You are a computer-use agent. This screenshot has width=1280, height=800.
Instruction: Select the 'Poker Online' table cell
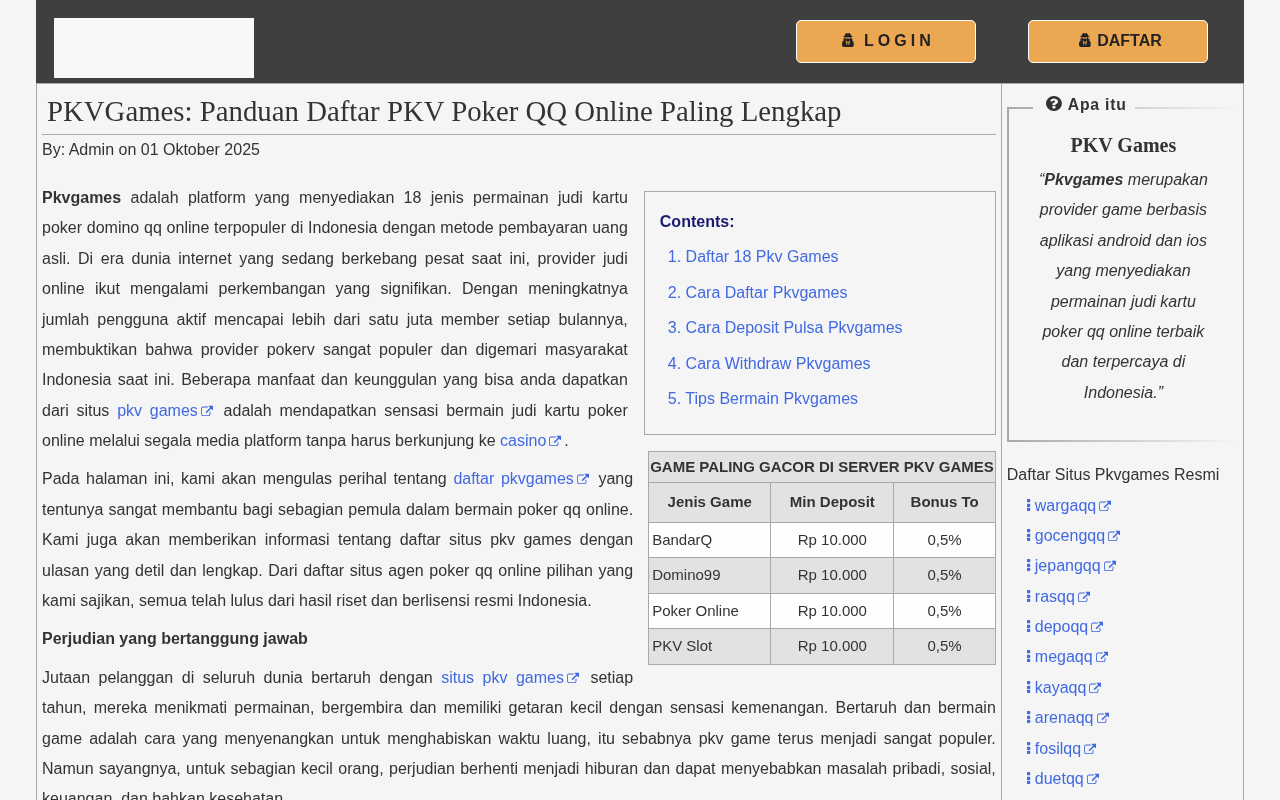tap(710, 611)
